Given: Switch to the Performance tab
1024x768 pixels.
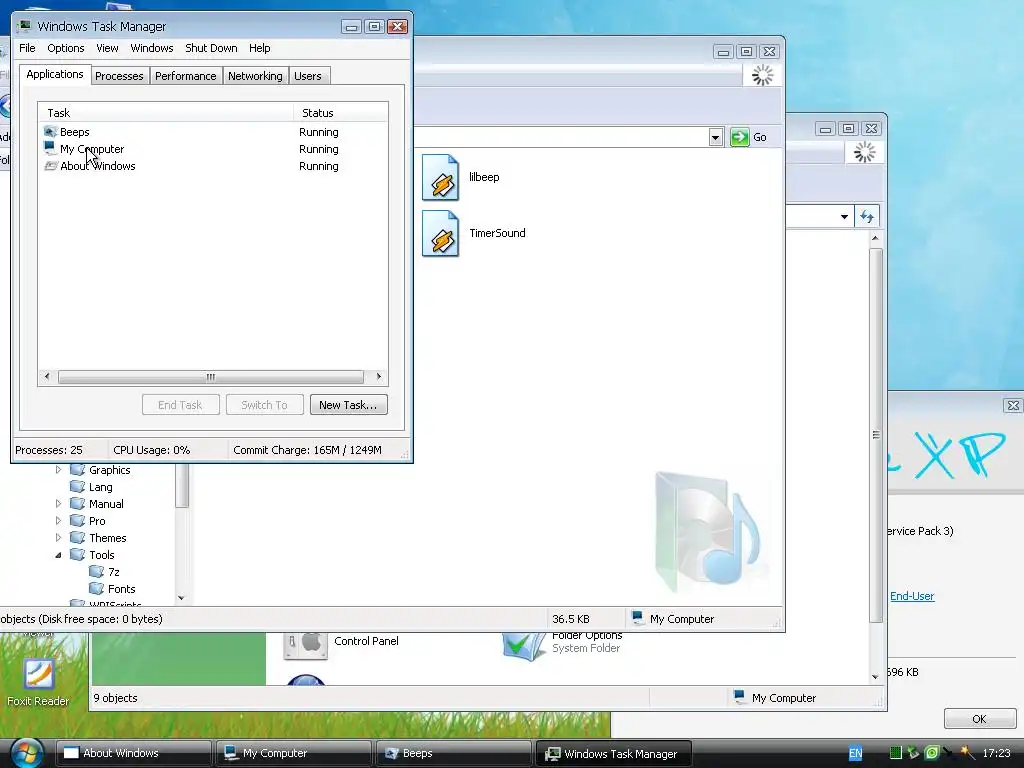Looking at the screenshot, I should coord(185,76).
